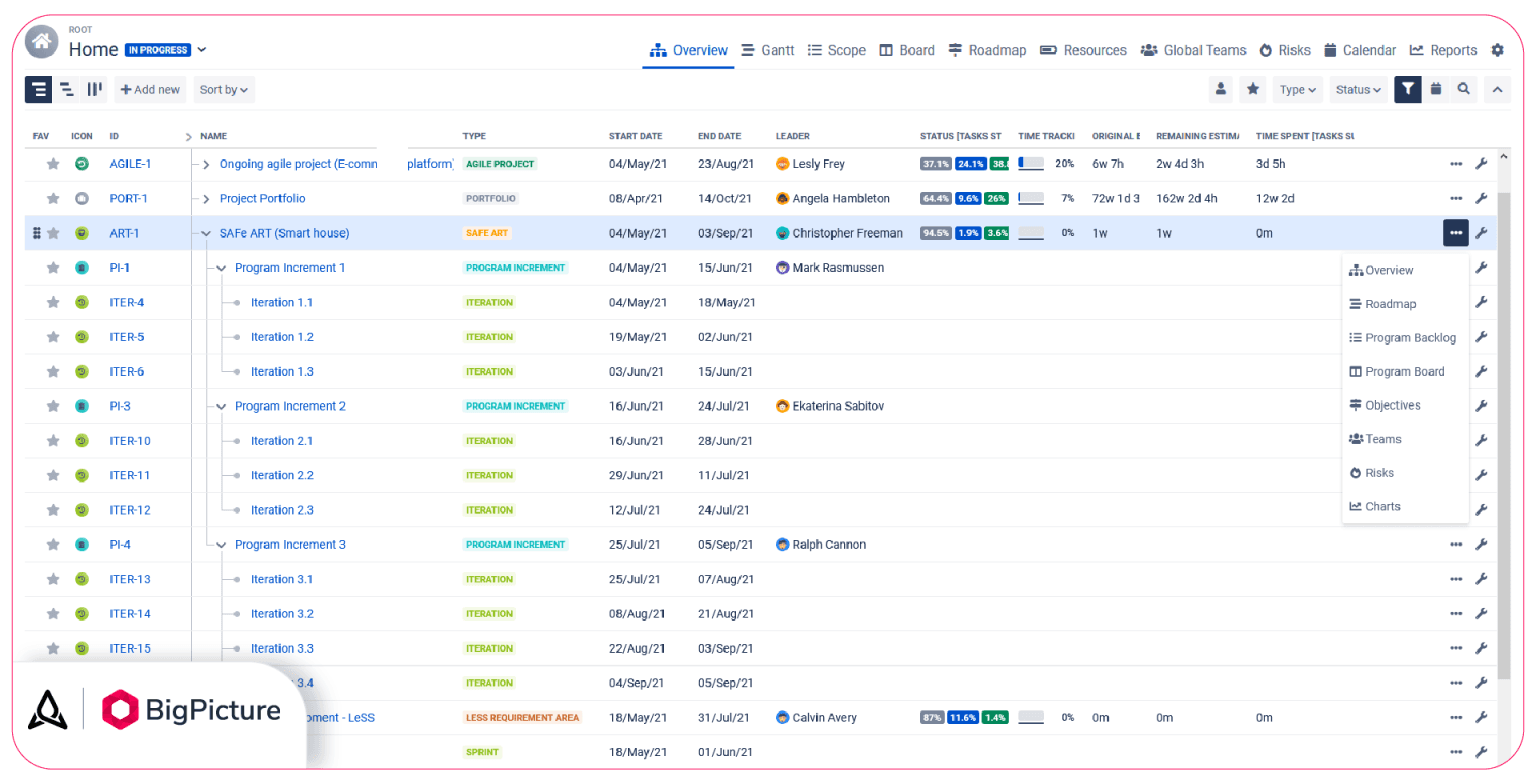Click the Home root icon

(41, 42)
